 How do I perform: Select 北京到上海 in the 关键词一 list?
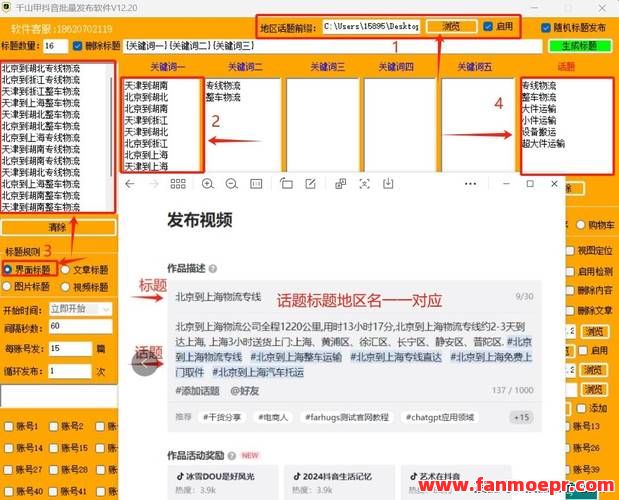(146, 155)
